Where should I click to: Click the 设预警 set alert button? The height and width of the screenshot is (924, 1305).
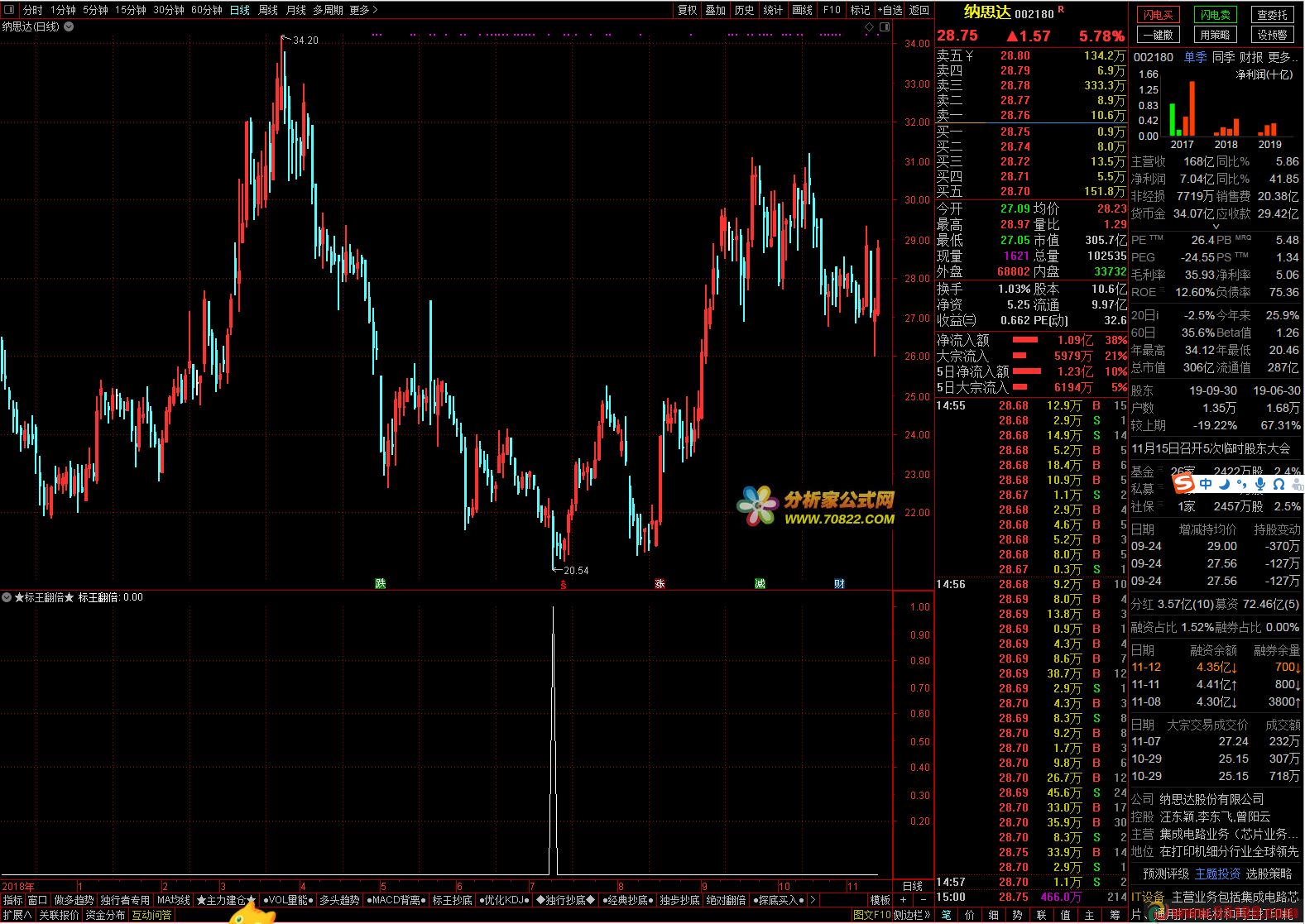click(x=1272, y=35)
